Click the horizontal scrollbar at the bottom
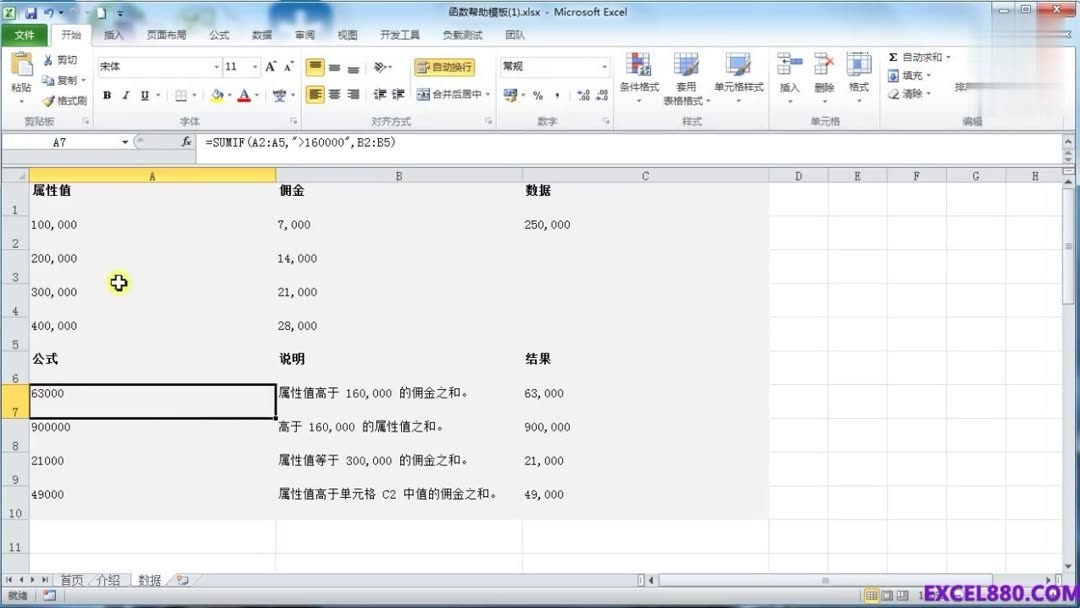Screen dimensions: 1080x608 [830, 579]
